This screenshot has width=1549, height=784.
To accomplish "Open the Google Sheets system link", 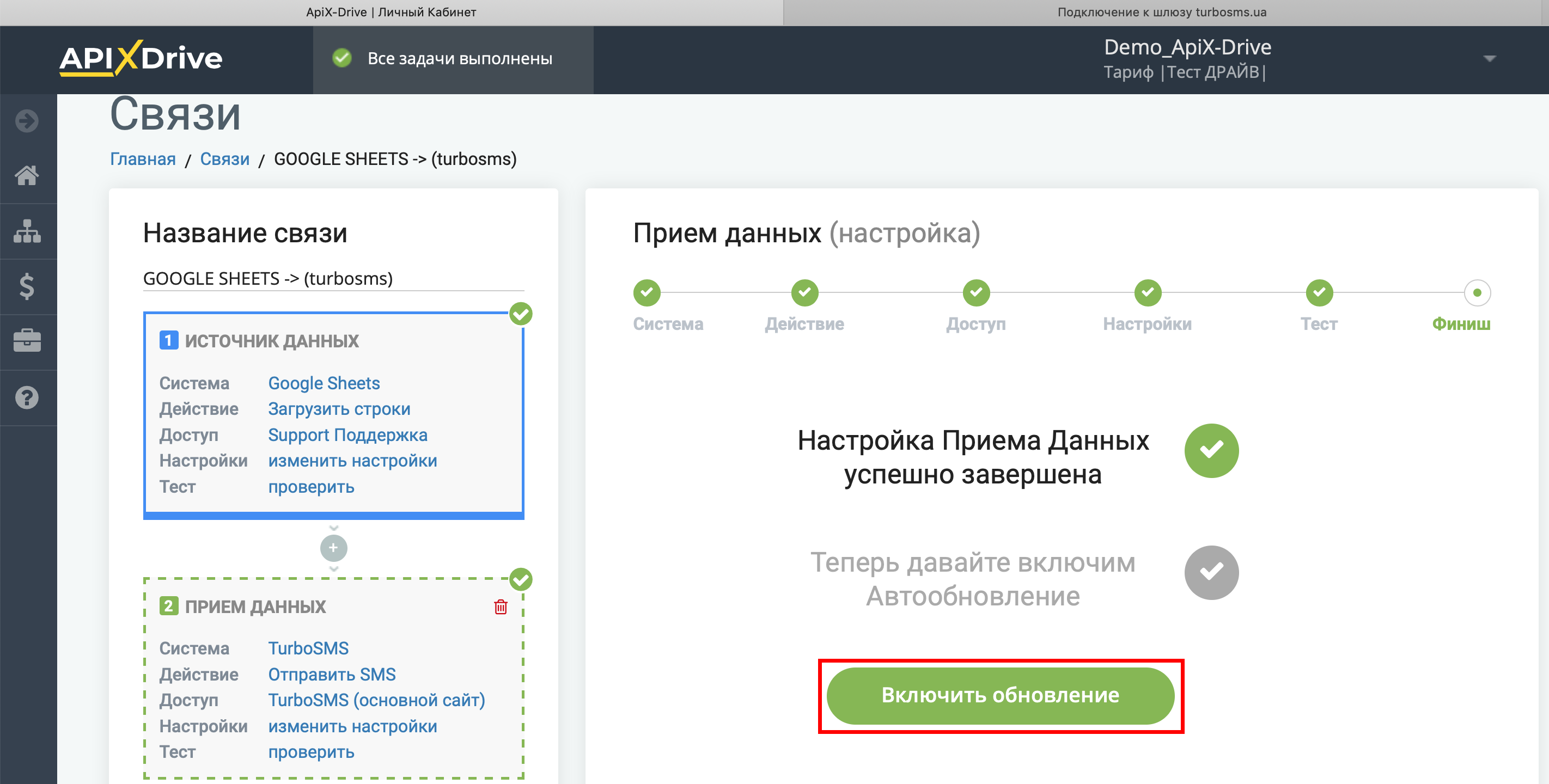I will tap(324, 383).
